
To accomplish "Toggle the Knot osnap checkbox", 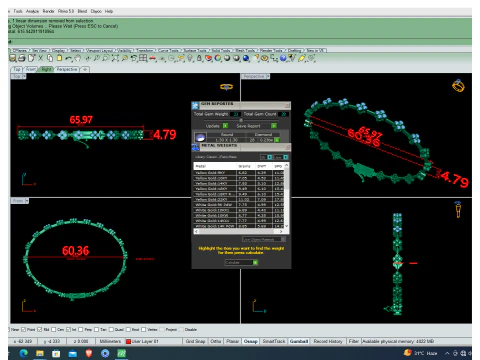I will click(128, 329).
